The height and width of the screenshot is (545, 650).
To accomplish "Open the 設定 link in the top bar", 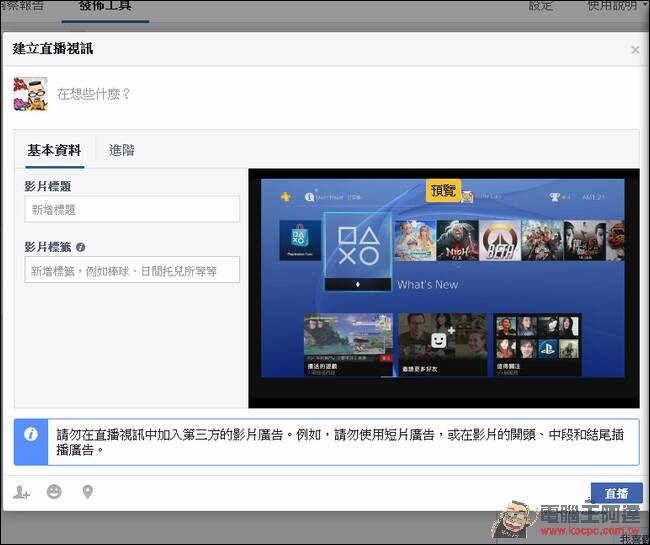I will (x=541, y=5).
